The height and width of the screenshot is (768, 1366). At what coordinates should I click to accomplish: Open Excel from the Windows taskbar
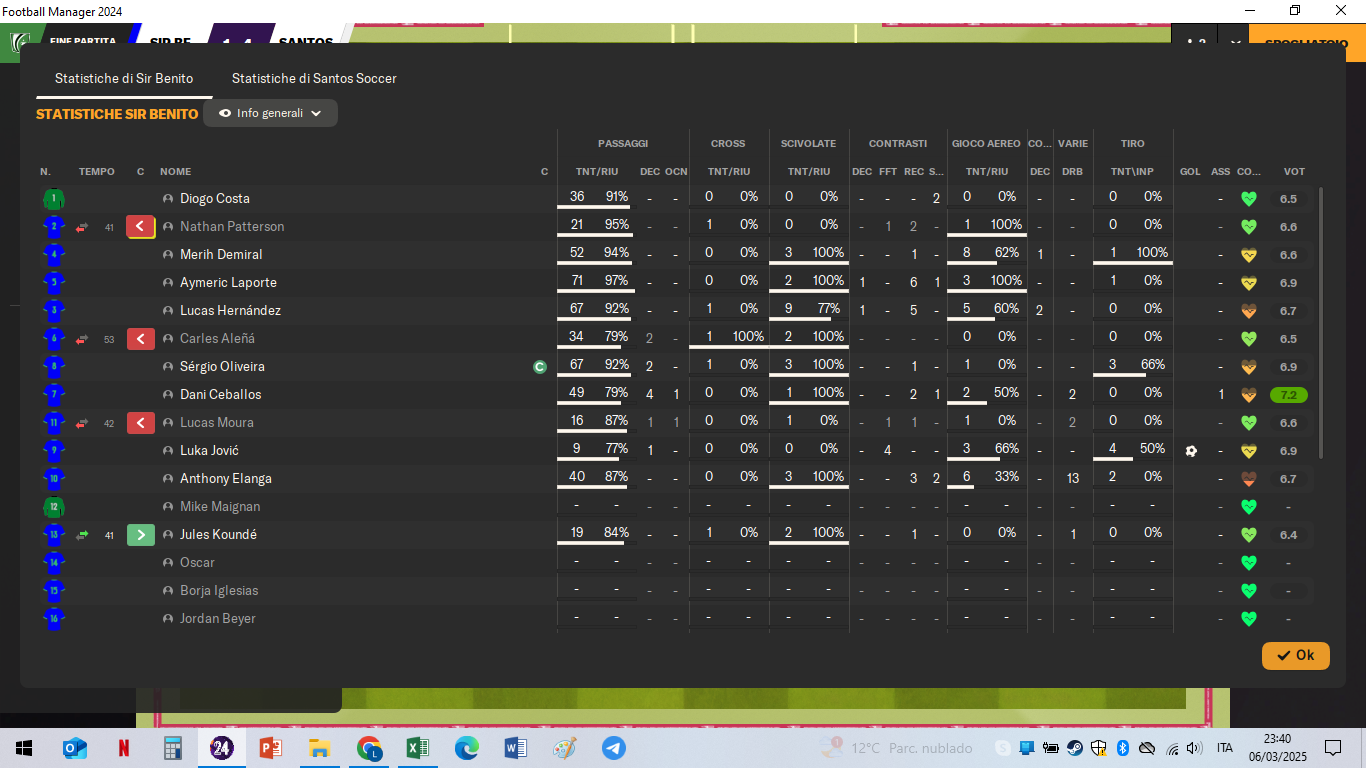coord(418,747)
